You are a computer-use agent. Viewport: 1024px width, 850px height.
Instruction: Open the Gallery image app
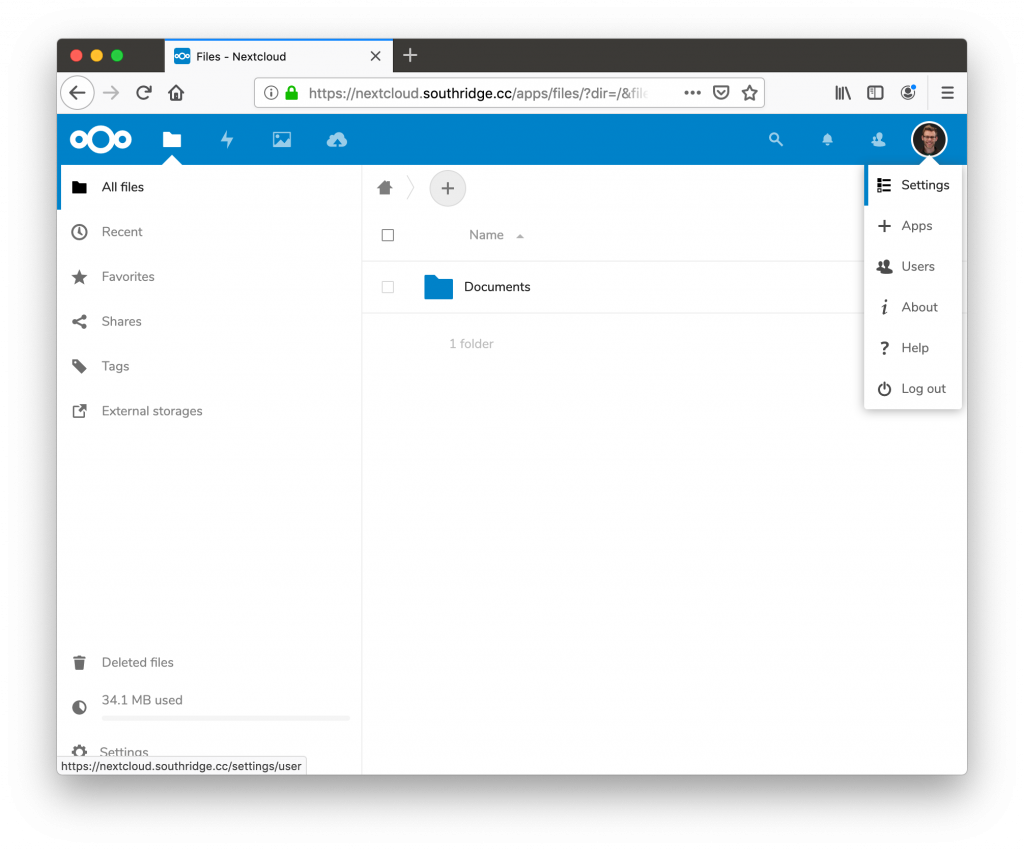pyautogui.click(x=282, y=140)
